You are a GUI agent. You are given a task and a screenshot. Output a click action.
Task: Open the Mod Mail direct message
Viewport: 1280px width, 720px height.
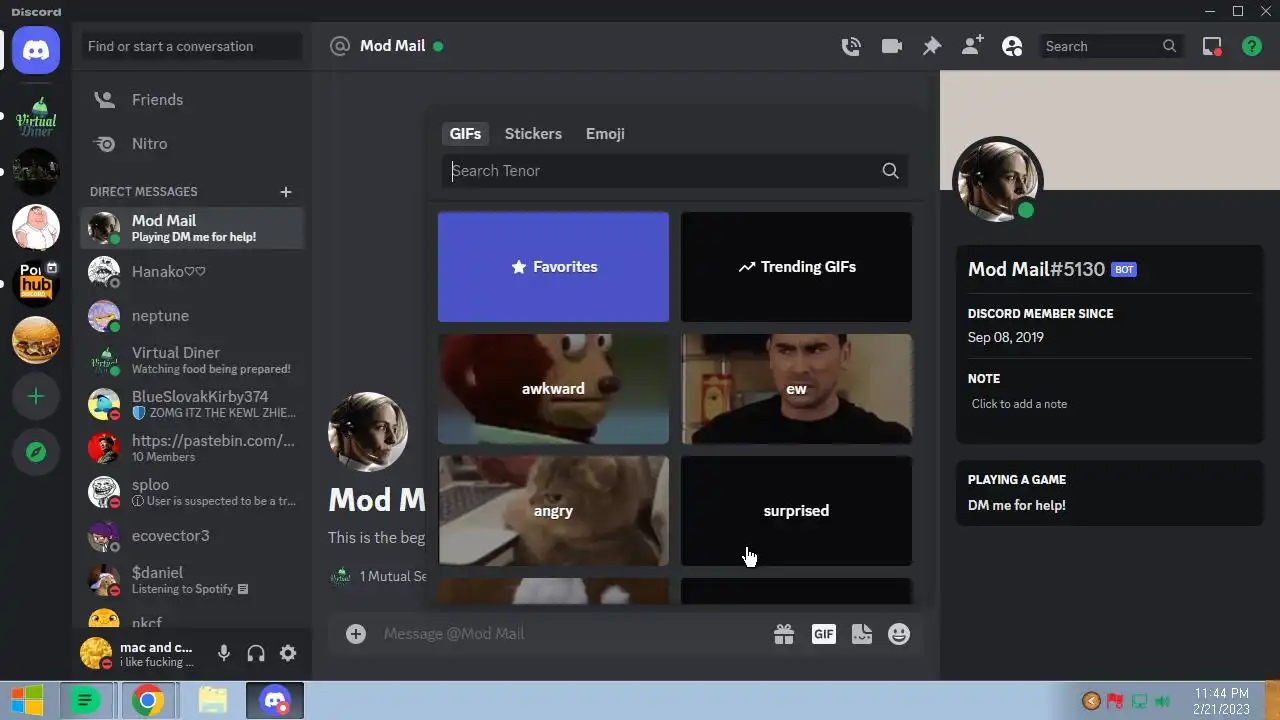pos(192,228)
